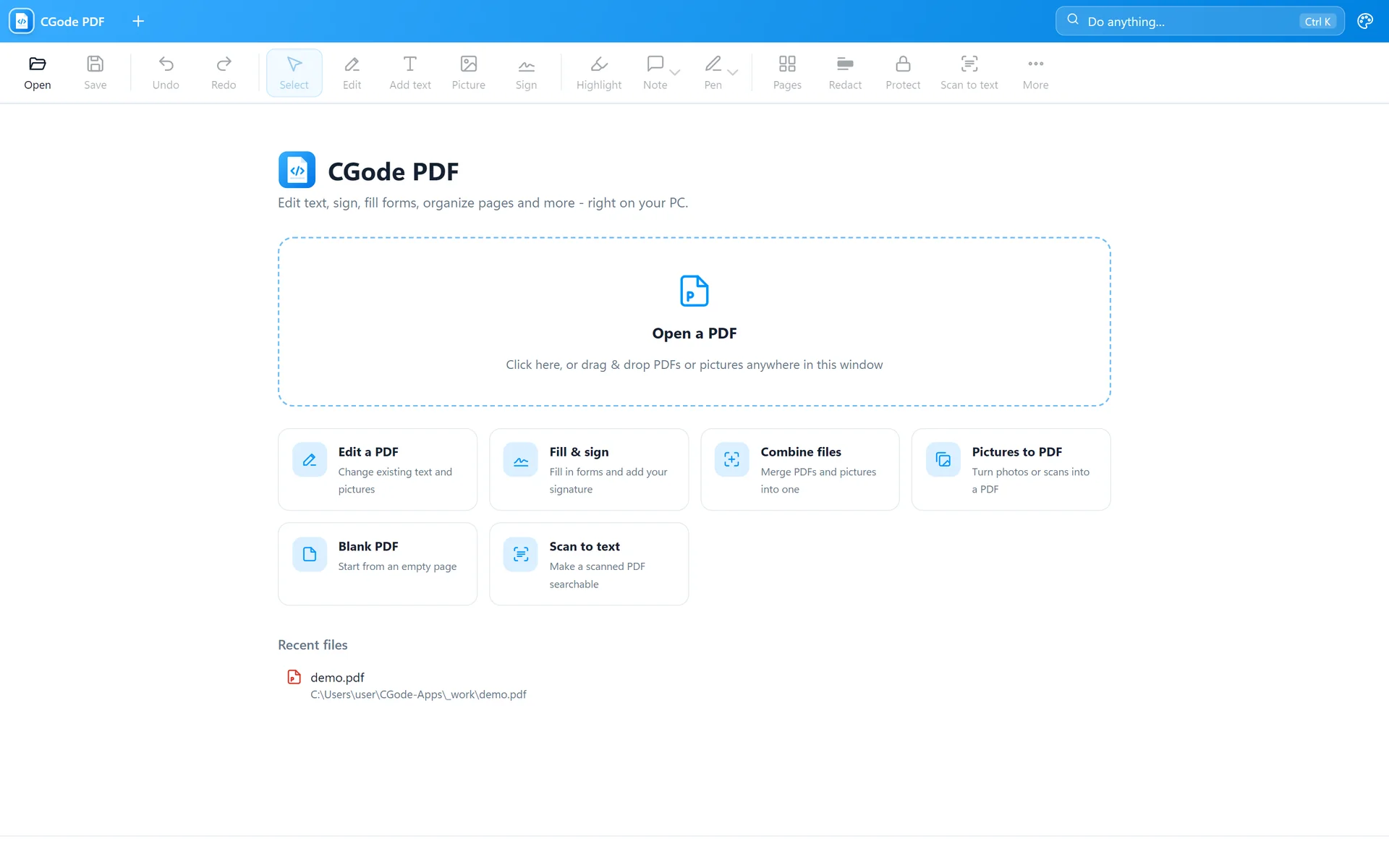This screenshot has width=1389, height=868.
Task: Add a new tab with plus button
Action: [138, 21]
